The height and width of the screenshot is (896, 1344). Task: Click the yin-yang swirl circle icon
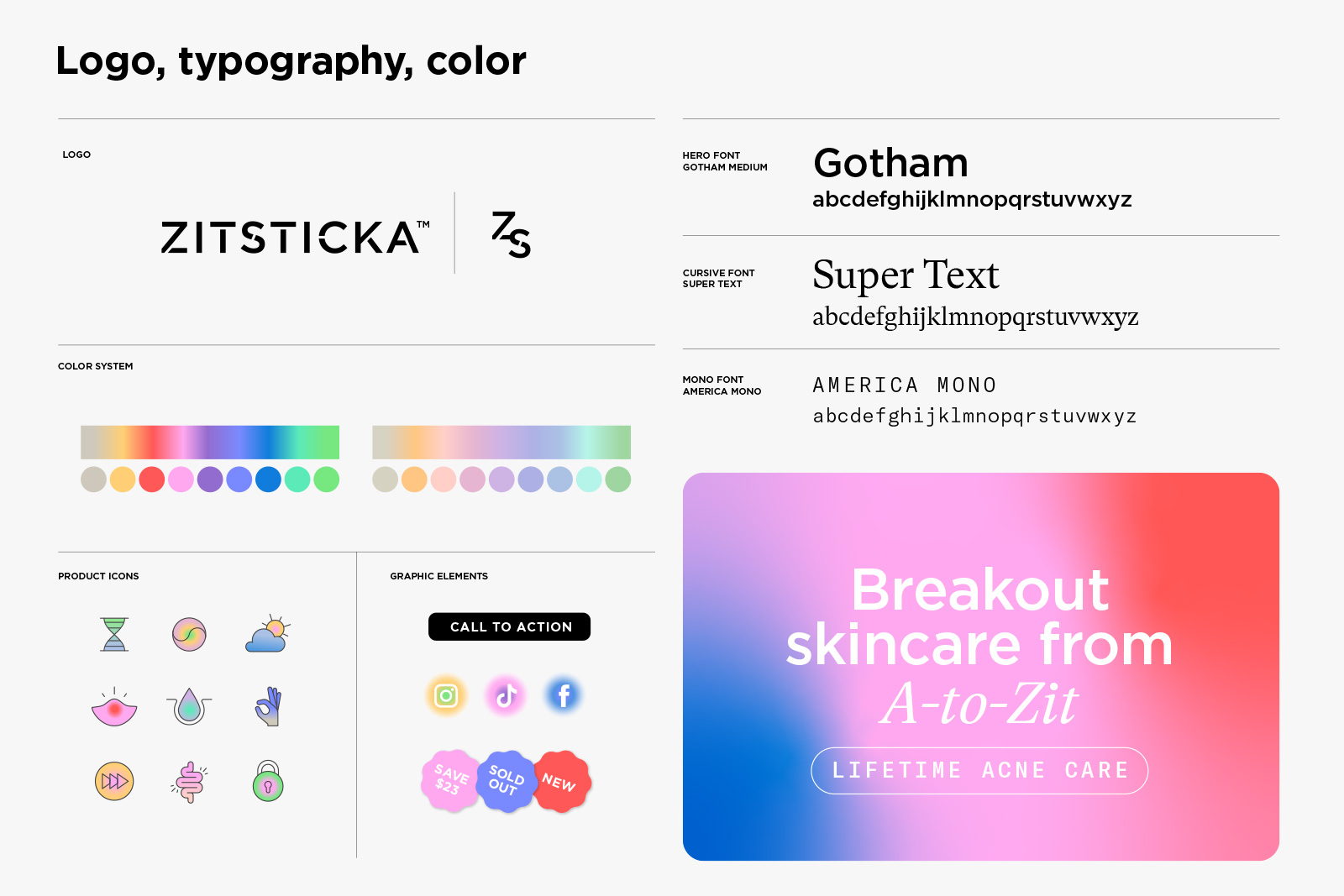[x=189, y=634]
